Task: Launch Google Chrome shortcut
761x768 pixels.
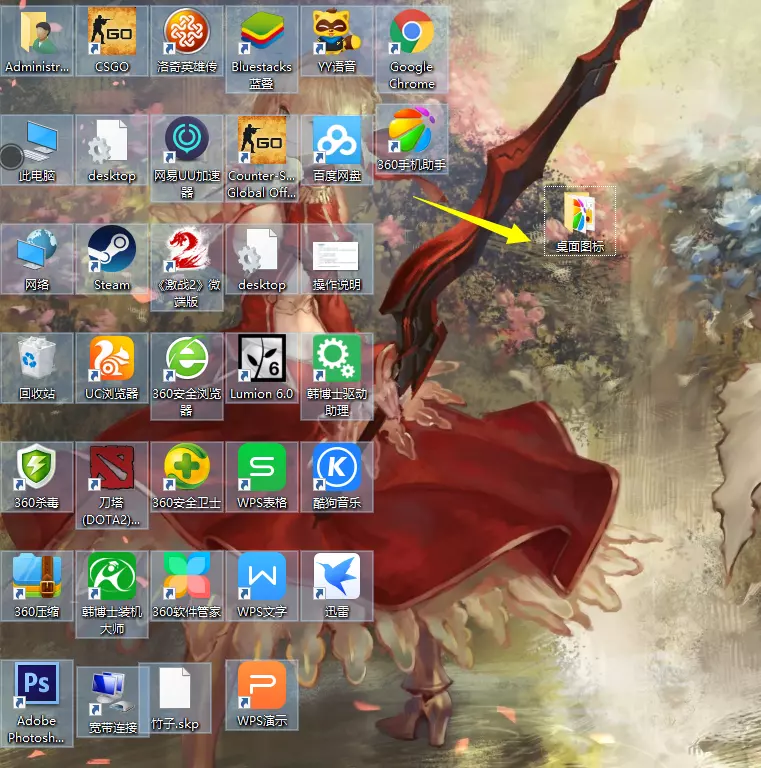Action: tap(412, 49)
